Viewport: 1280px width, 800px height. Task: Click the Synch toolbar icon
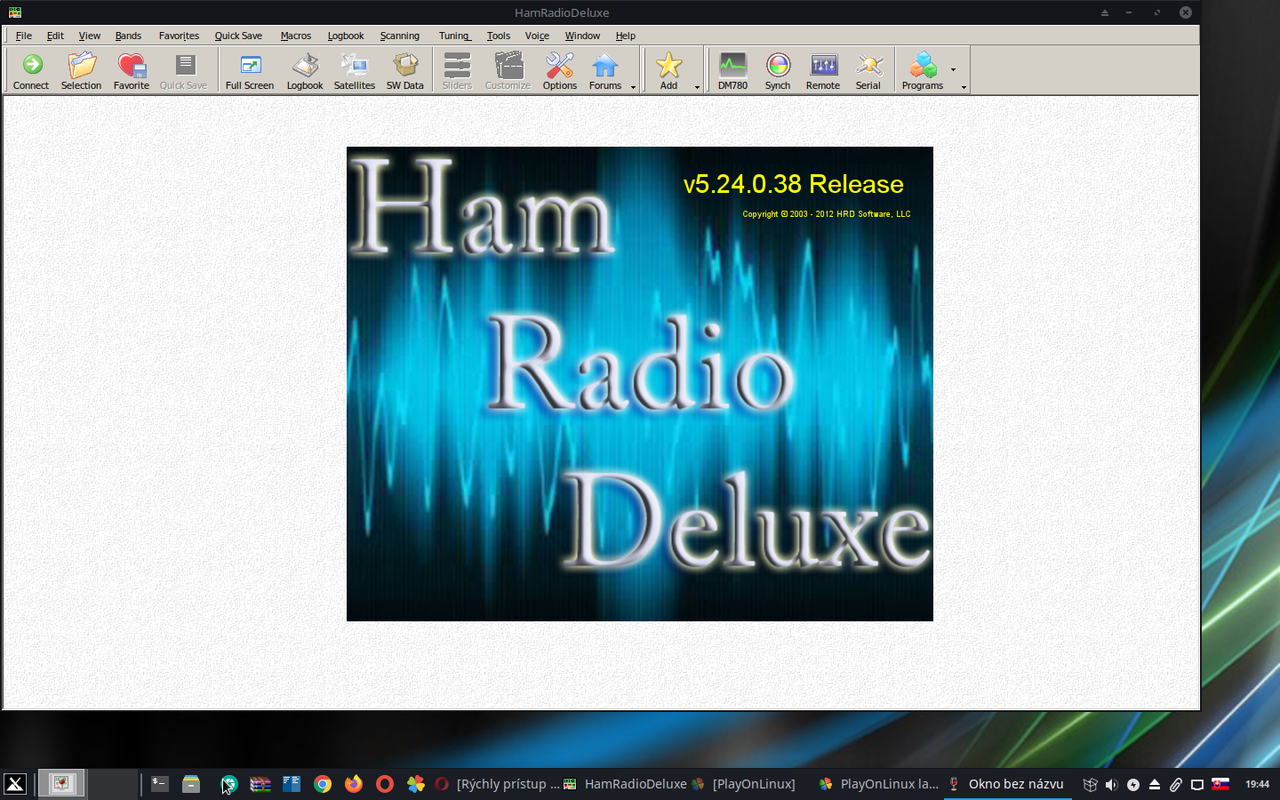778,71
